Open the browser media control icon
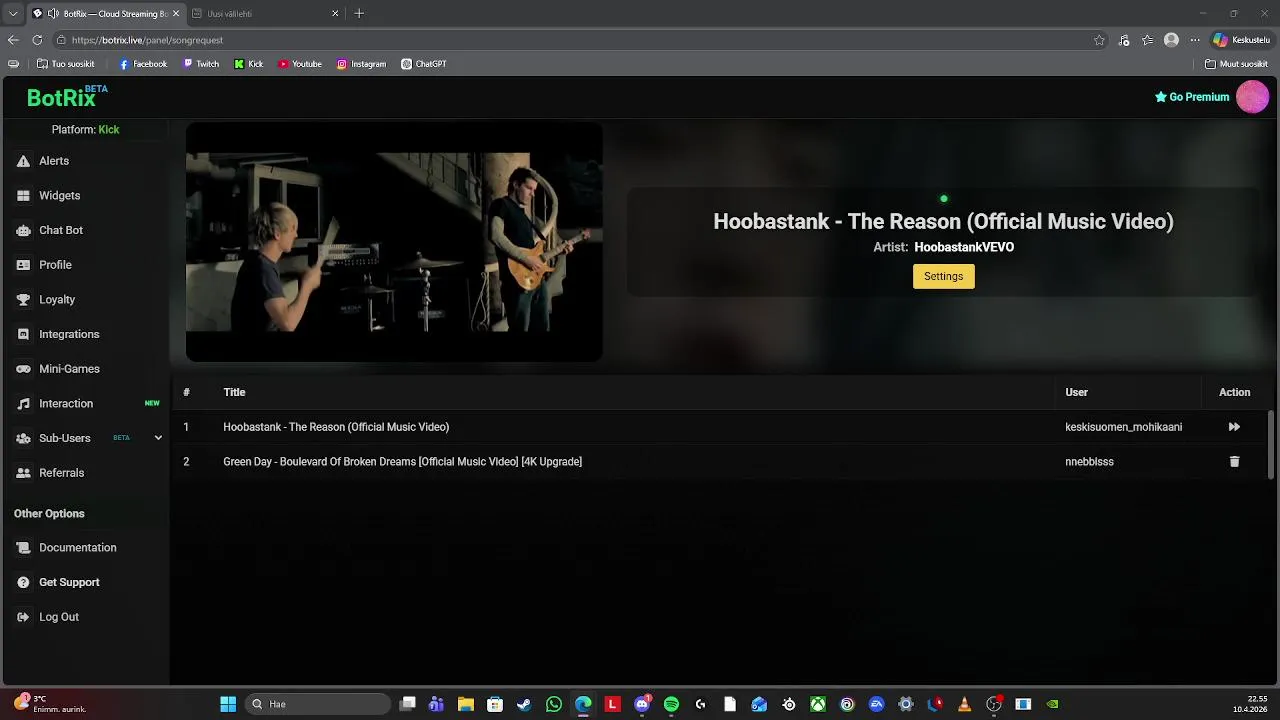Image resolution: width=1280 pixels, height=720 pixels. [x=1124, y=40]
